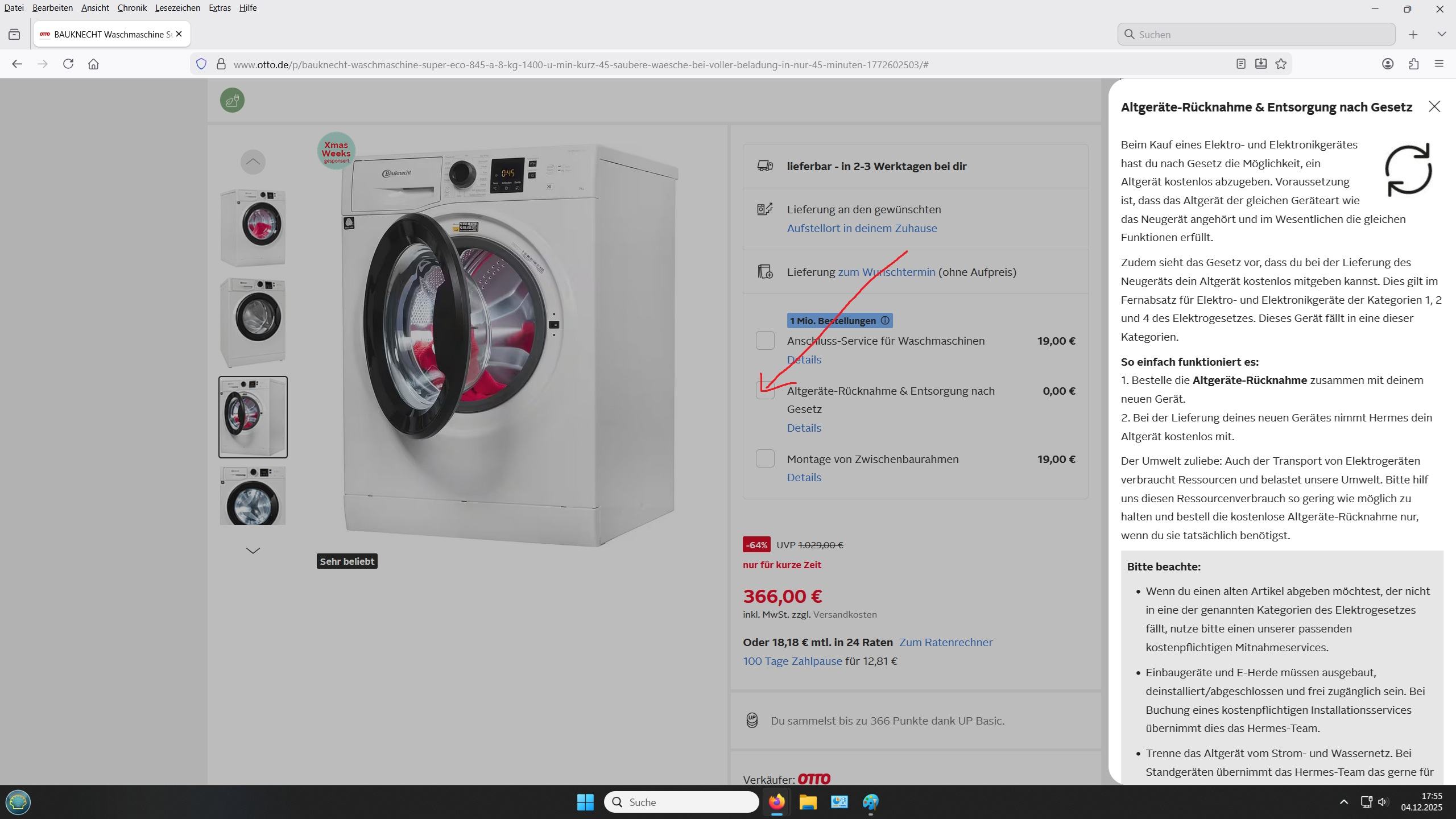1456x819 pixels.
Task: Open the list all tabs dropdown arrow
Action: (1441, 35)
